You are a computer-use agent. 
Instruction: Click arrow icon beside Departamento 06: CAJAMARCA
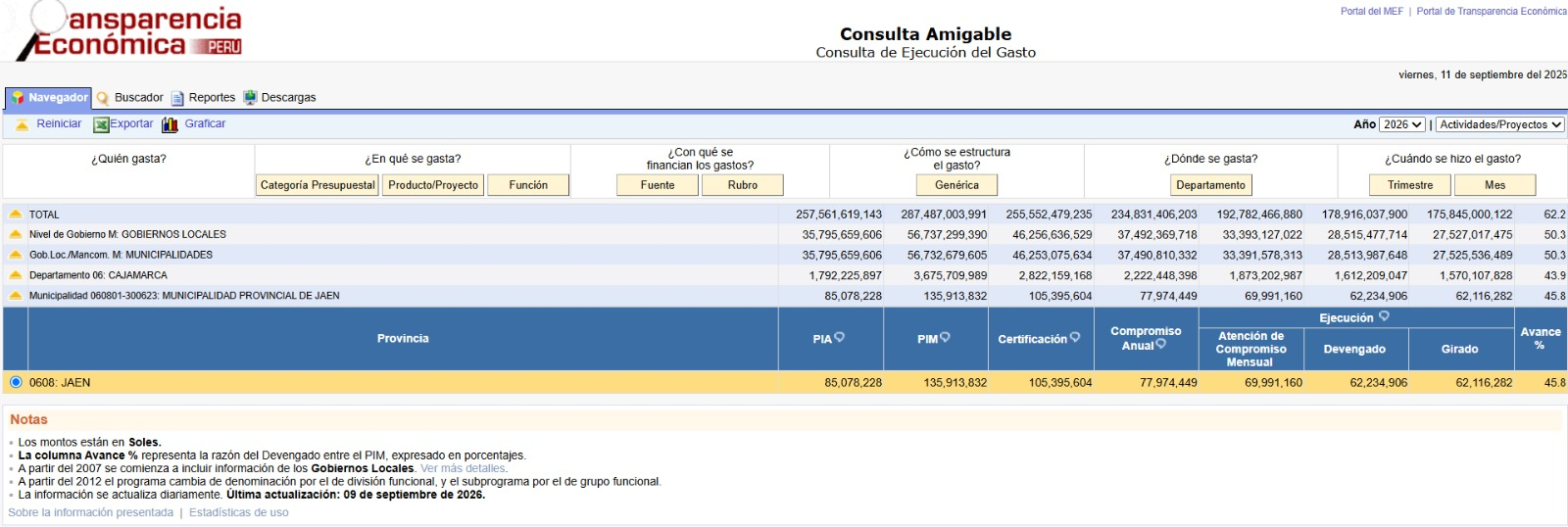15,275
